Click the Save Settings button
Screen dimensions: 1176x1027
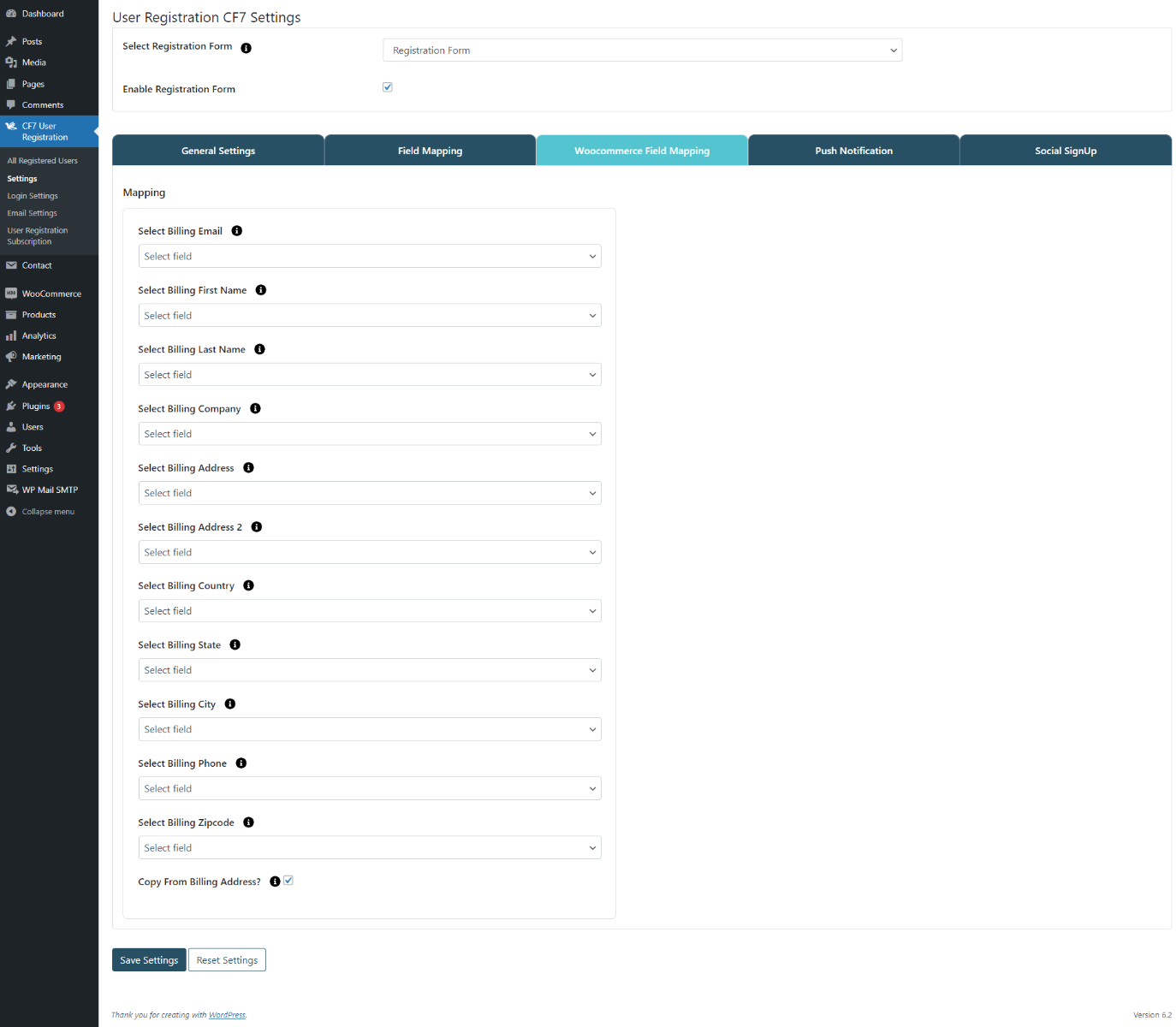(149, 960)
